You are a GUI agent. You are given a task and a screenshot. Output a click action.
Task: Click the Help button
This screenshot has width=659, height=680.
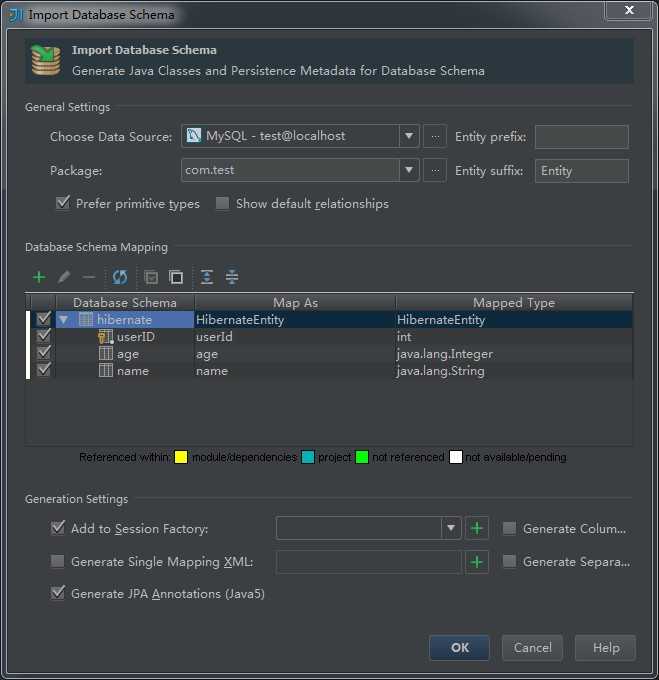click(606, 647)
